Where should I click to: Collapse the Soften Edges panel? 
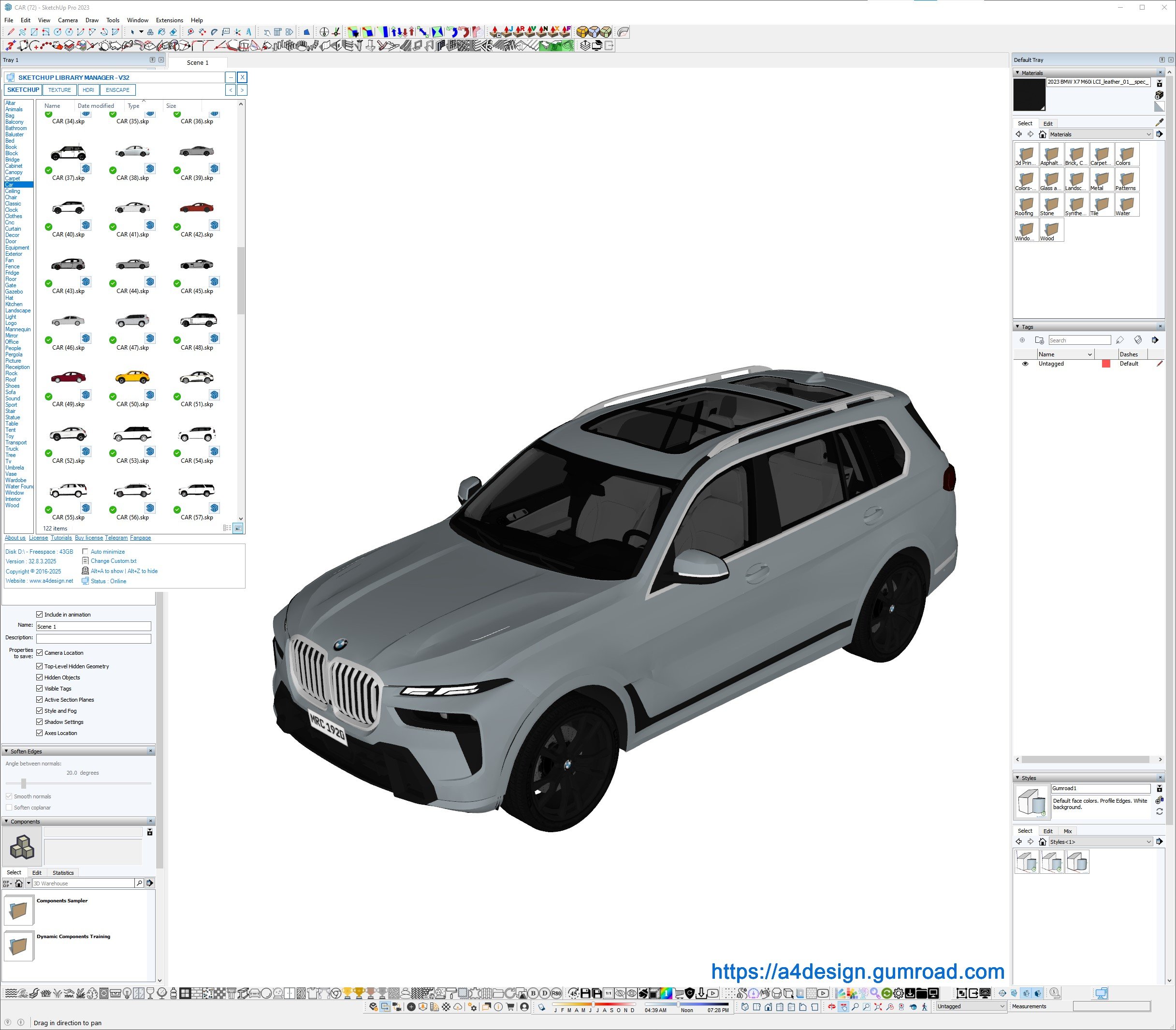[6, 751]
